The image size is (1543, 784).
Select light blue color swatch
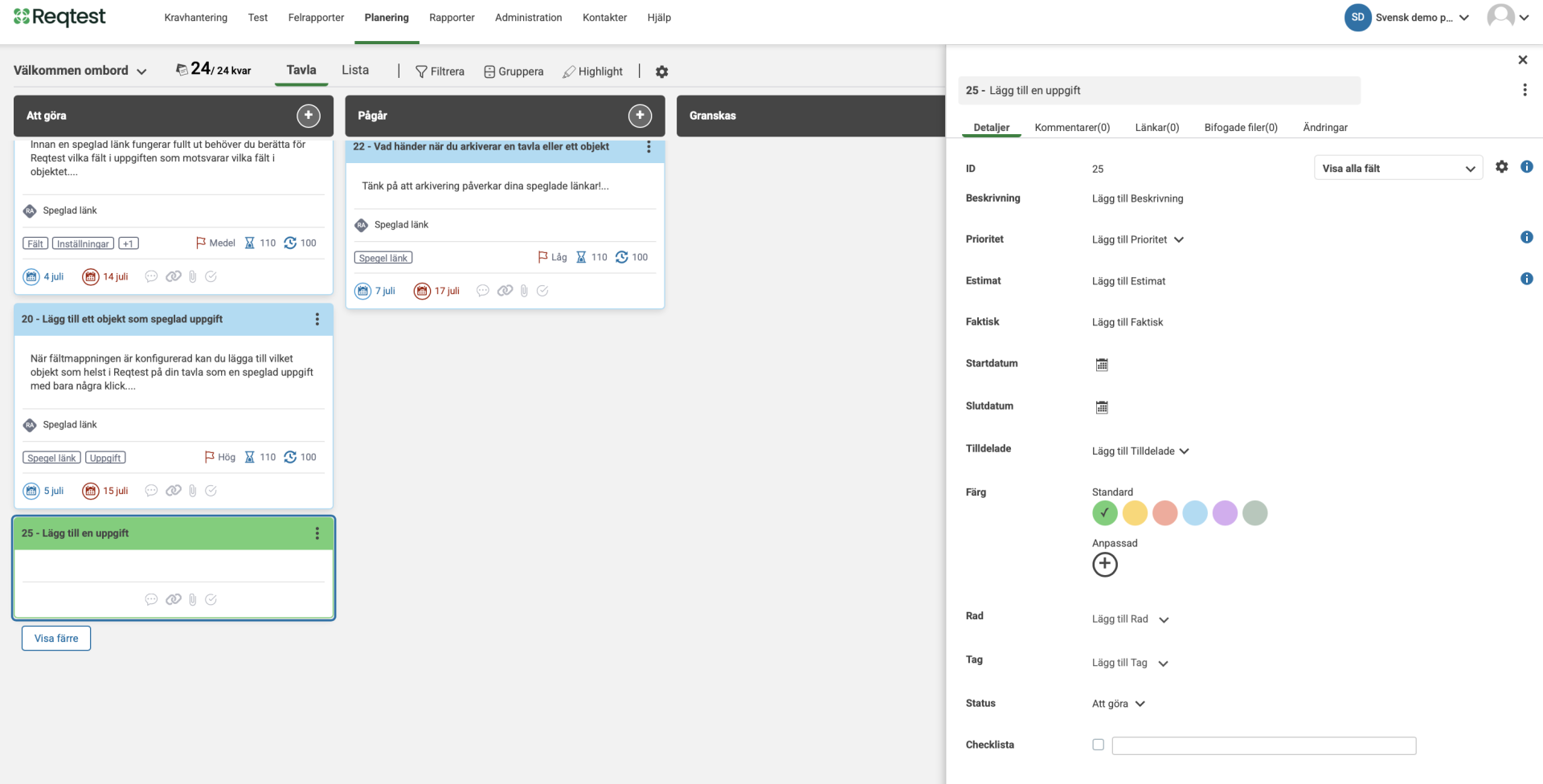[x=1195, y=512]
